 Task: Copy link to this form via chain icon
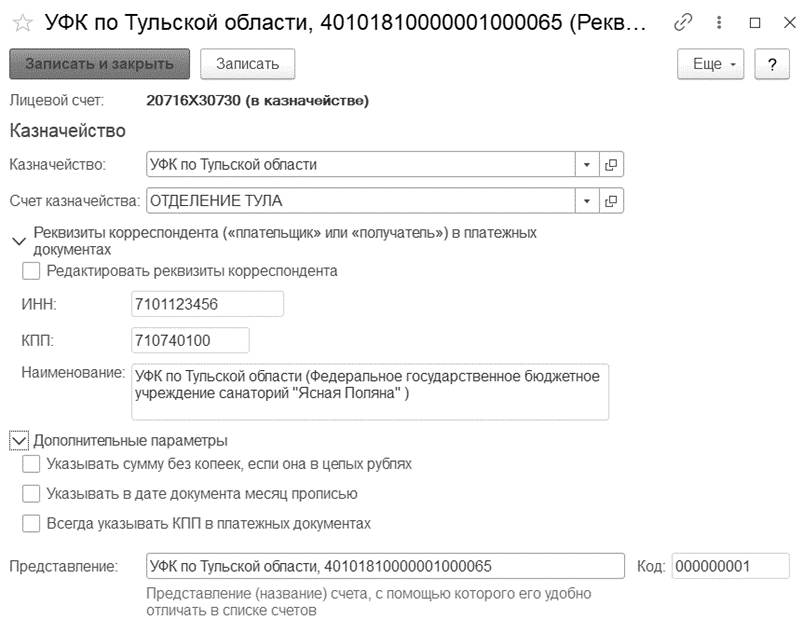(x=683, y=23)
